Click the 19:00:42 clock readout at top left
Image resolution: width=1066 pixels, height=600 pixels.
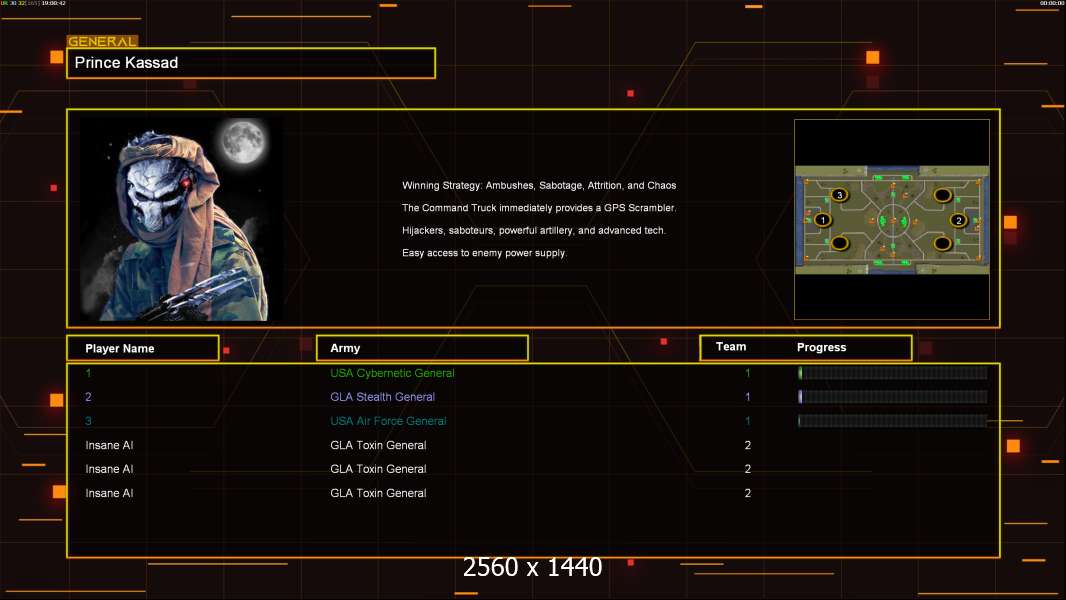click(54, 3)
